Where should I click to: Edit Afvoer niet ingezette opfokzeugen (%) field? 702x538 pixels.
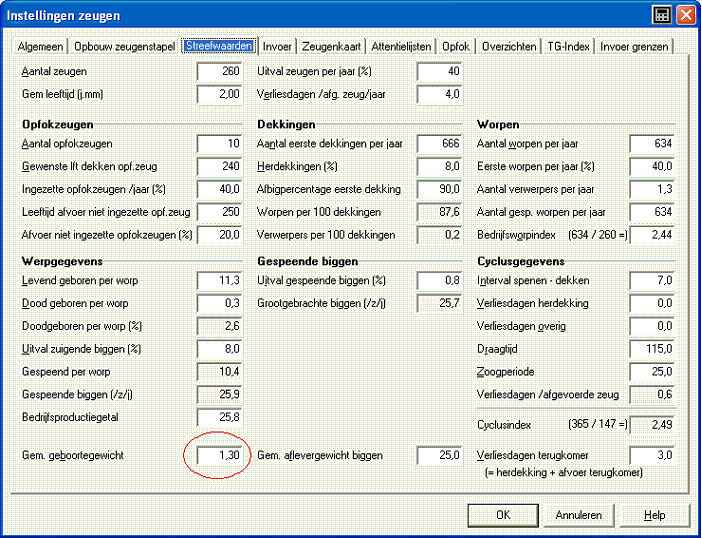click(220, 235)
